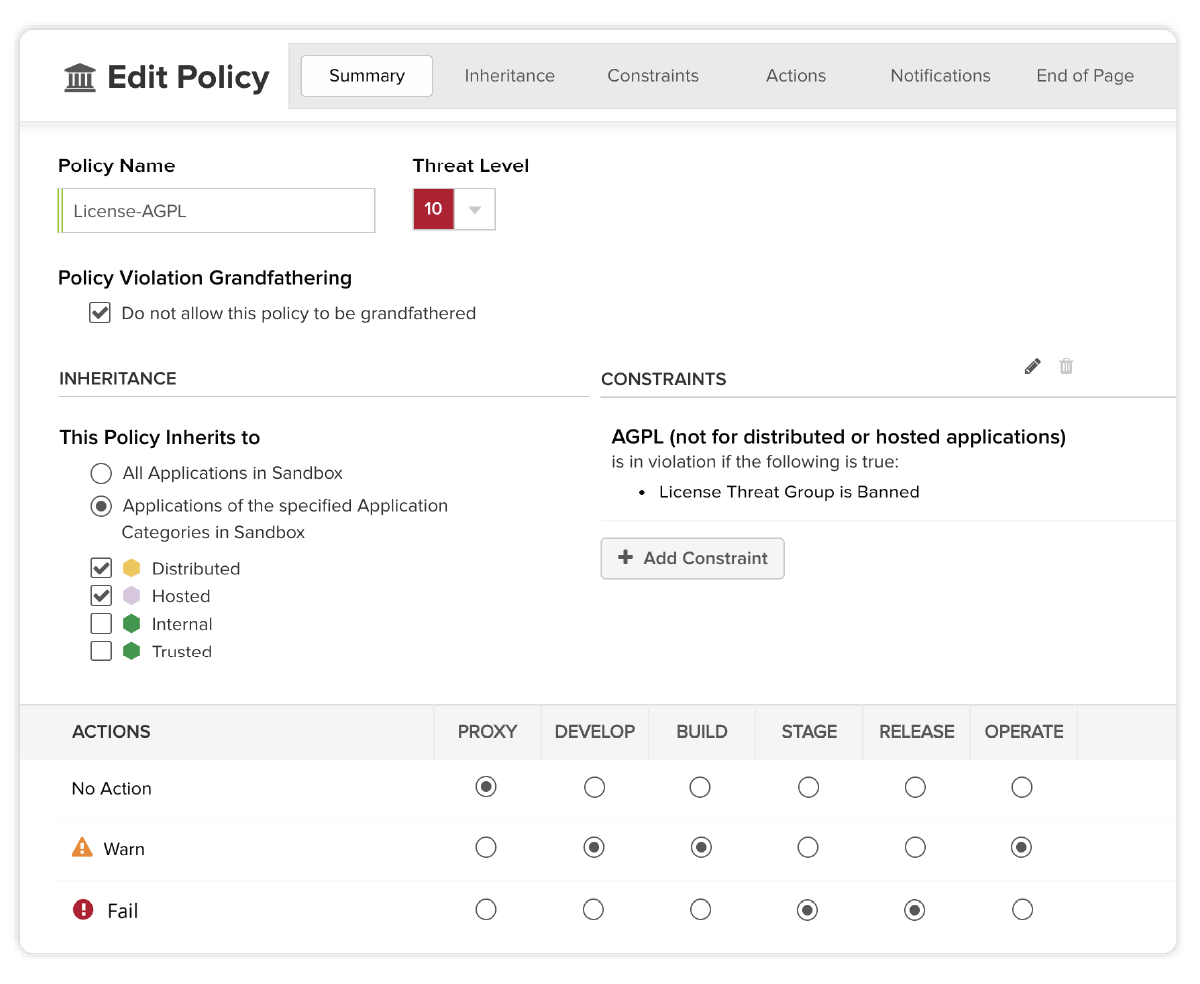
Task: Click the green Internal hexagon icon
Action: [131, 624]
